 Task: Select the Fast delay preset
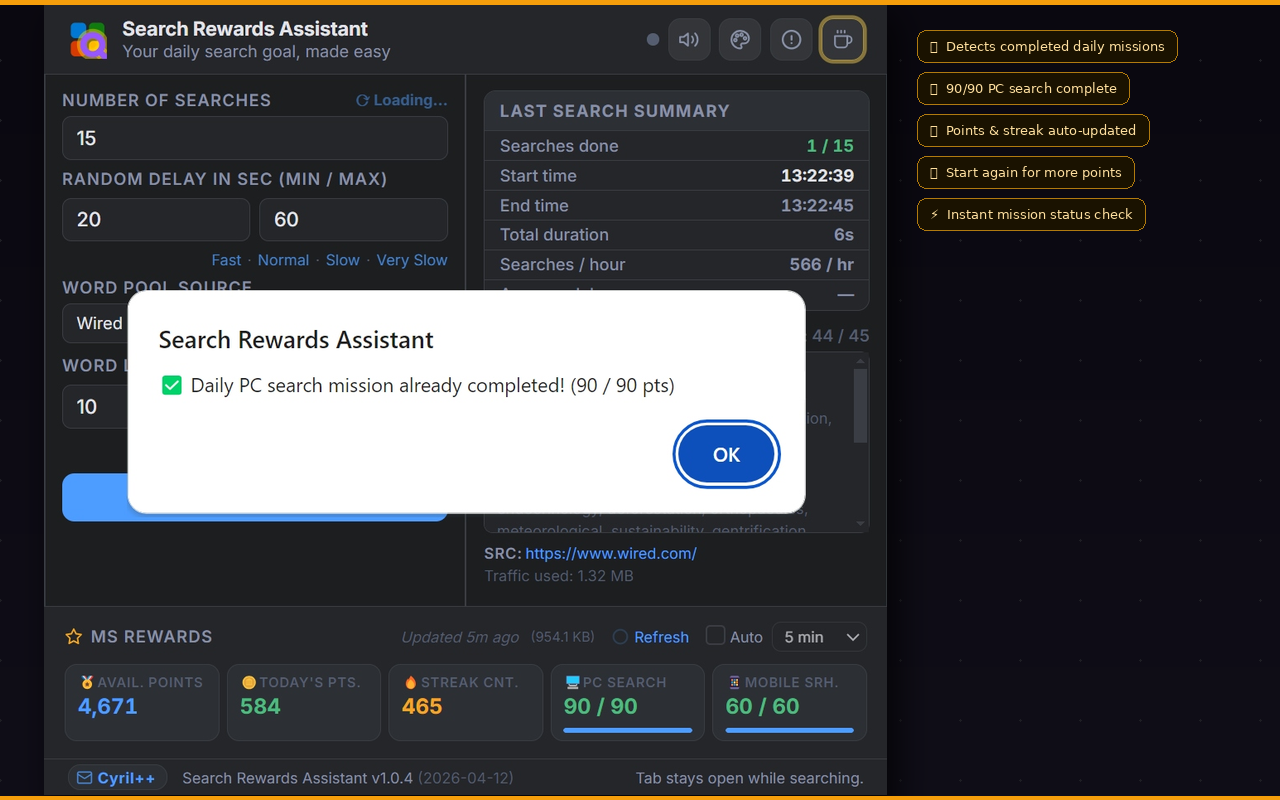(x=226, y=260)
